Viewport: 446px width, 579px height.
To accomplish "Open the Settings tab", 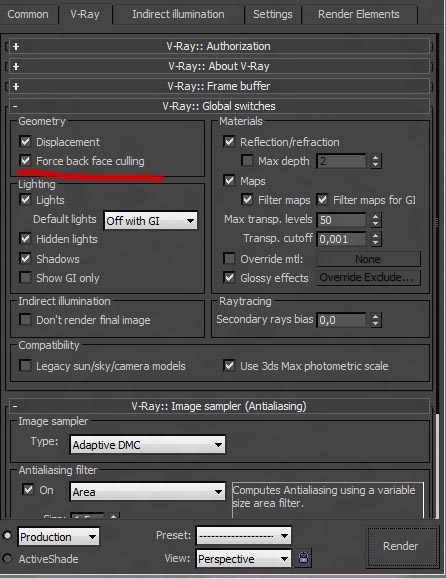I will (272, 14).
